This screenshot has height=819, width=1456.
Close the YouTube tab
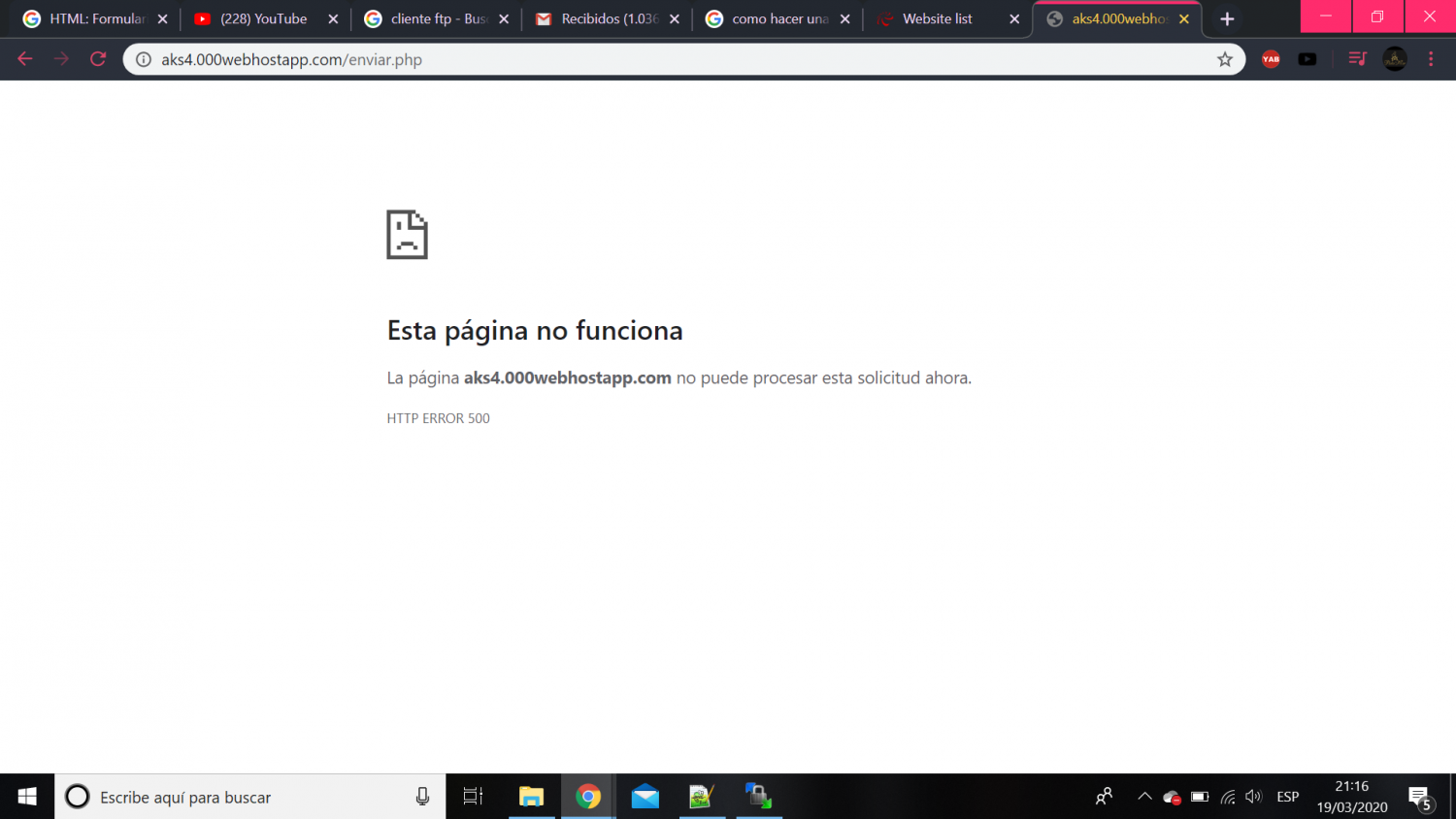click(x=333, y=18)
